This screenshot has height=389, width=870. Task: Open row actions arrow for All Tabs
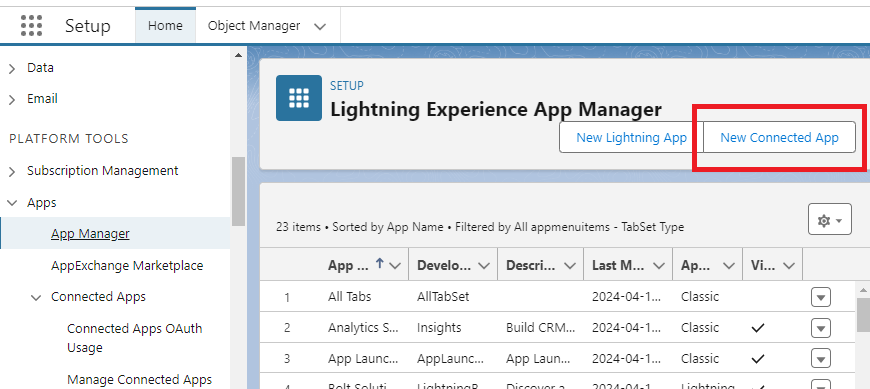point(821,297)
